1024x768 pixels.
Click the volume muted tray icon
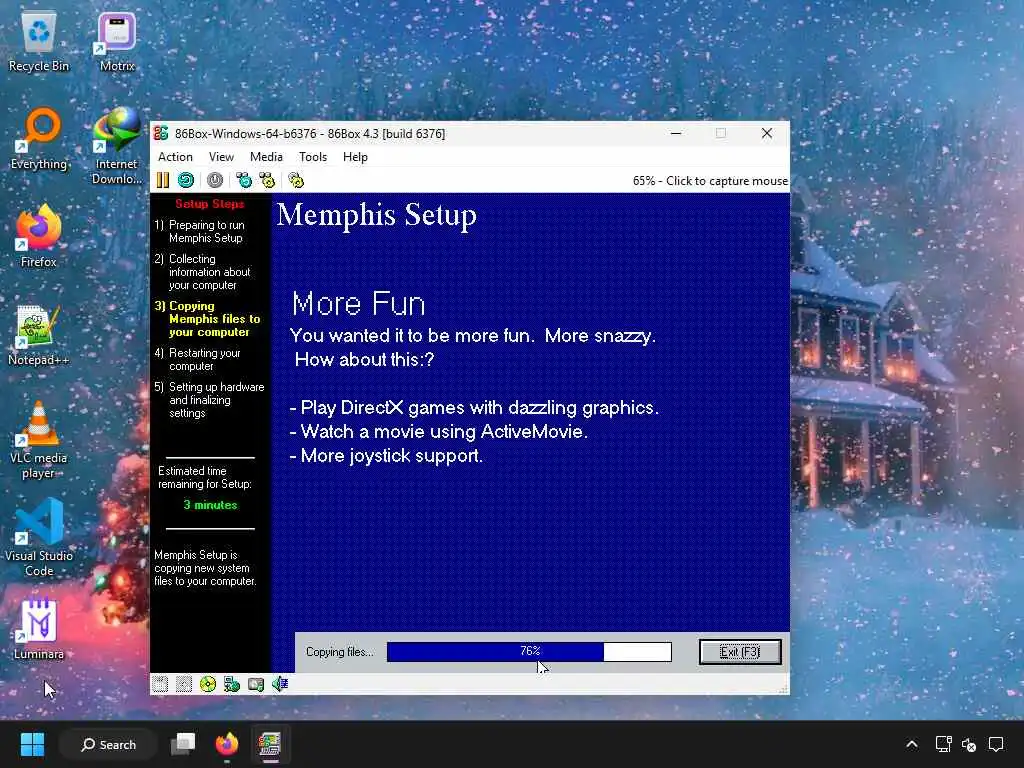point(969,744)
